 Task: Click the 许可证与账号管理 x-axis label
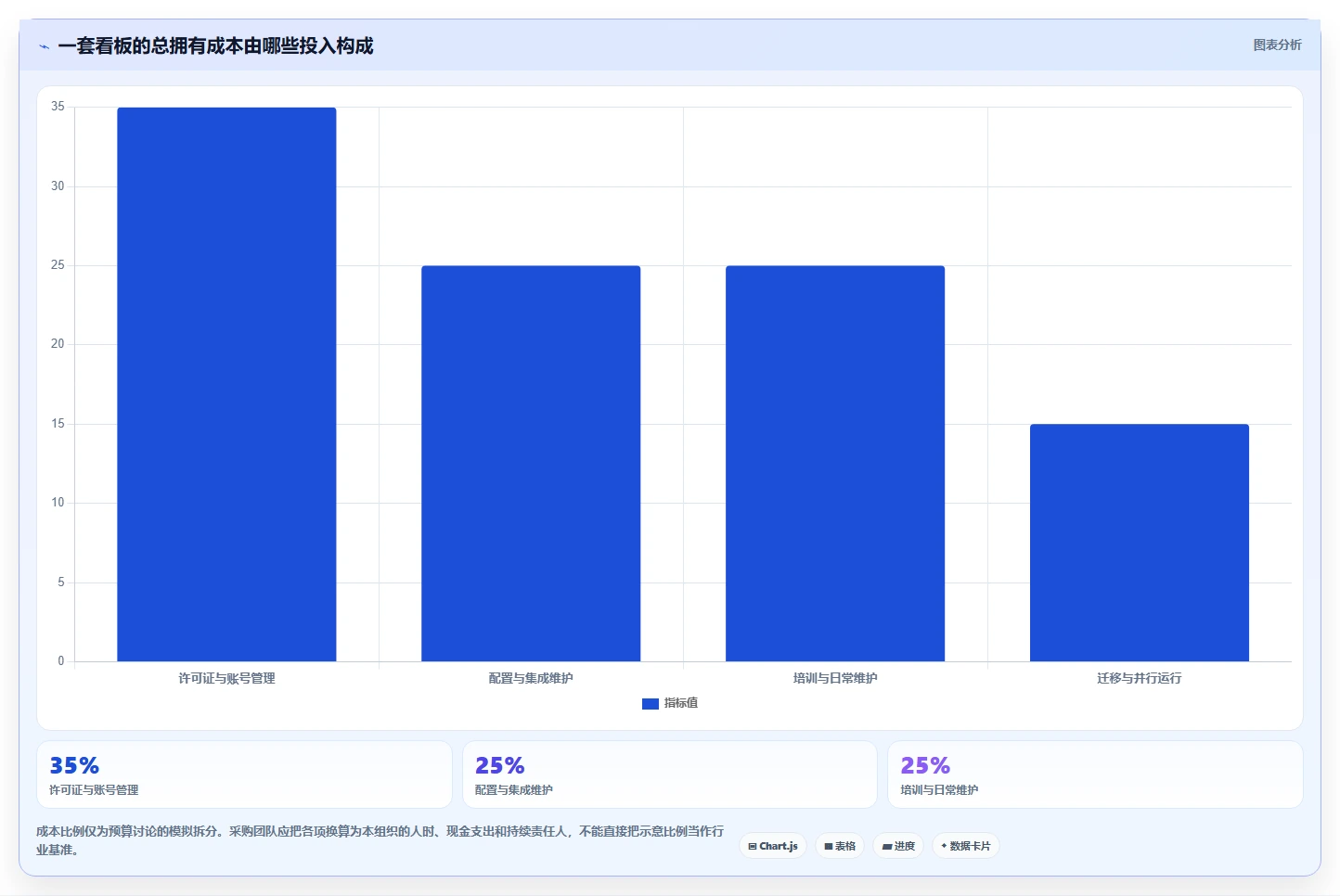point(226,678)
